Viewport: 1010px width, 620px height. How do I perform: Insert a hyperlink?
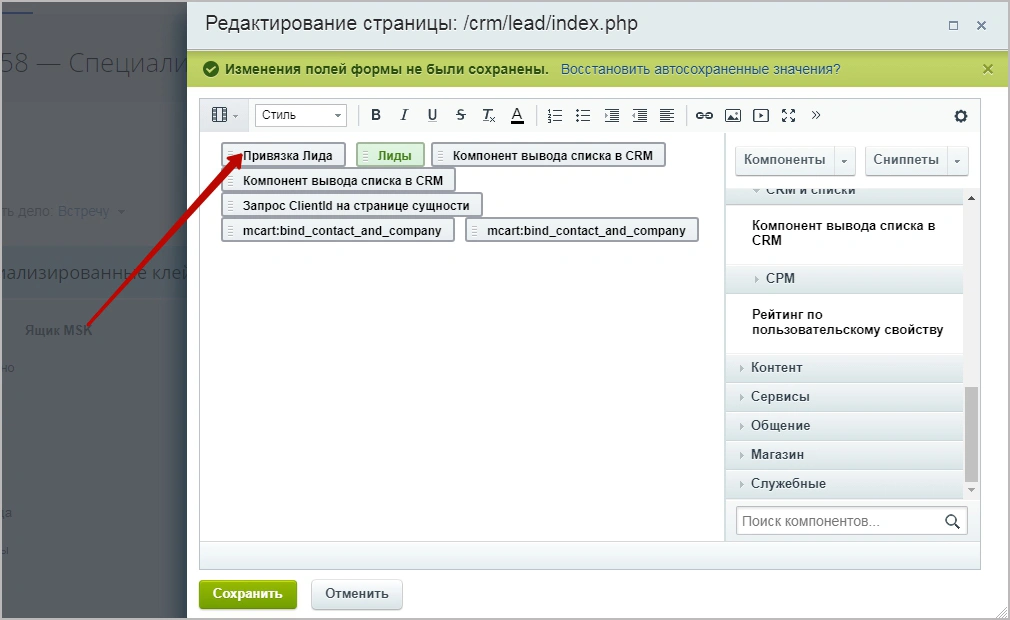(x=704, y=115)
